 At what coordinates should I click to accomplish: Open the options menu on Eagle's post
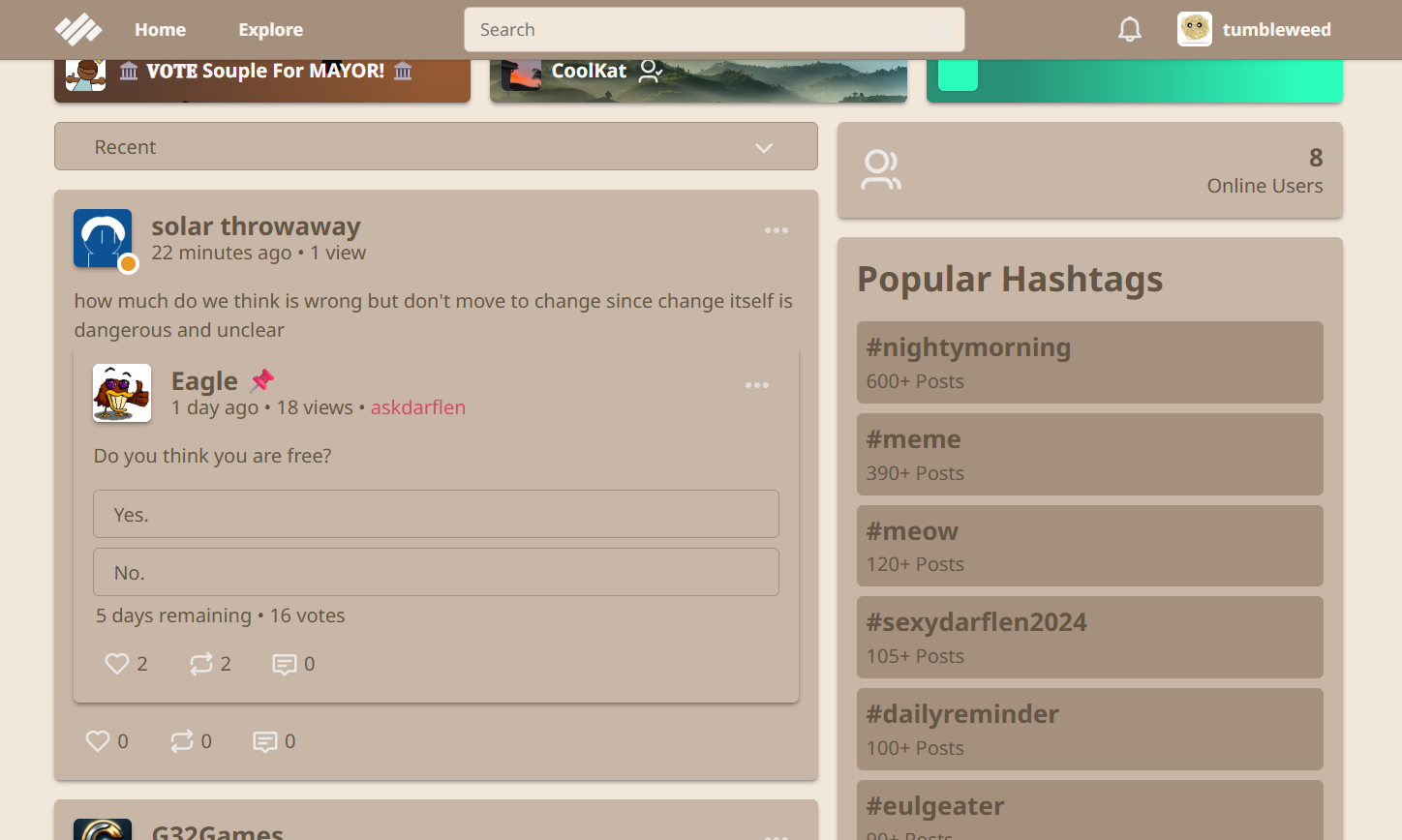pos(756,385)
